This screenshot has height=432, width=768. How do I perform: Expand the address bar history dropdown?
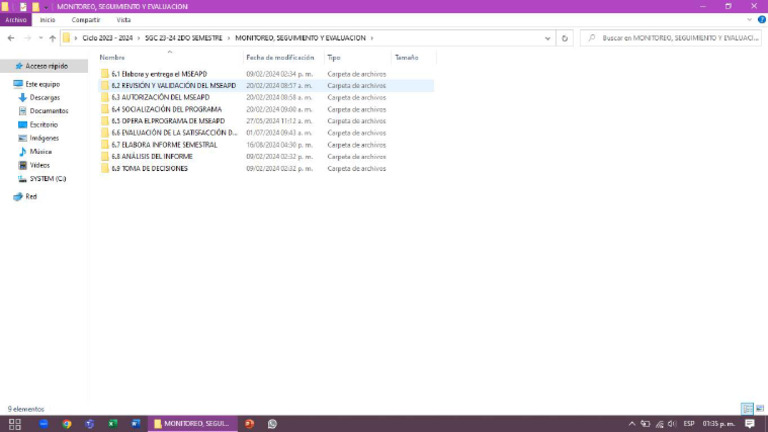[x=548, y=38]
